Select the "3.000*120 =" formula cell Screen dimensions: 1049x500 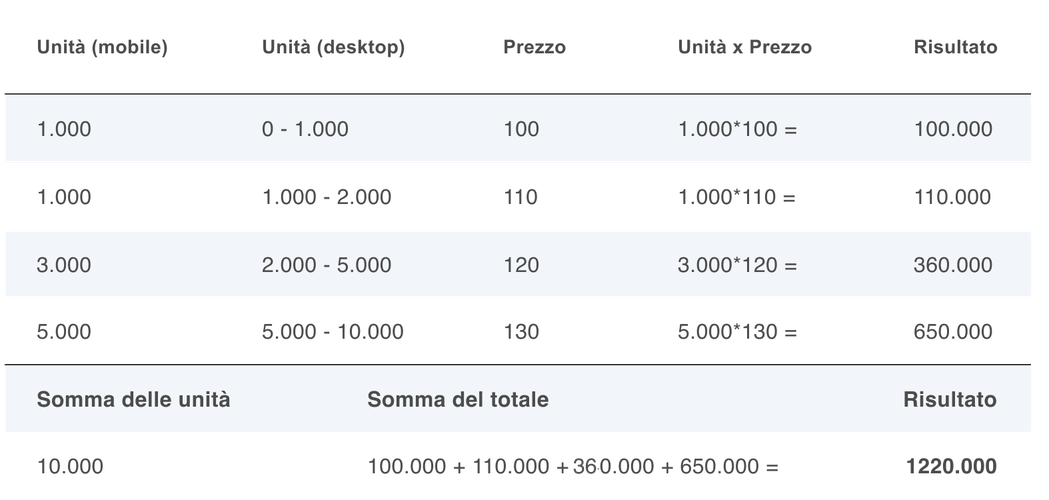pos(737,265)
